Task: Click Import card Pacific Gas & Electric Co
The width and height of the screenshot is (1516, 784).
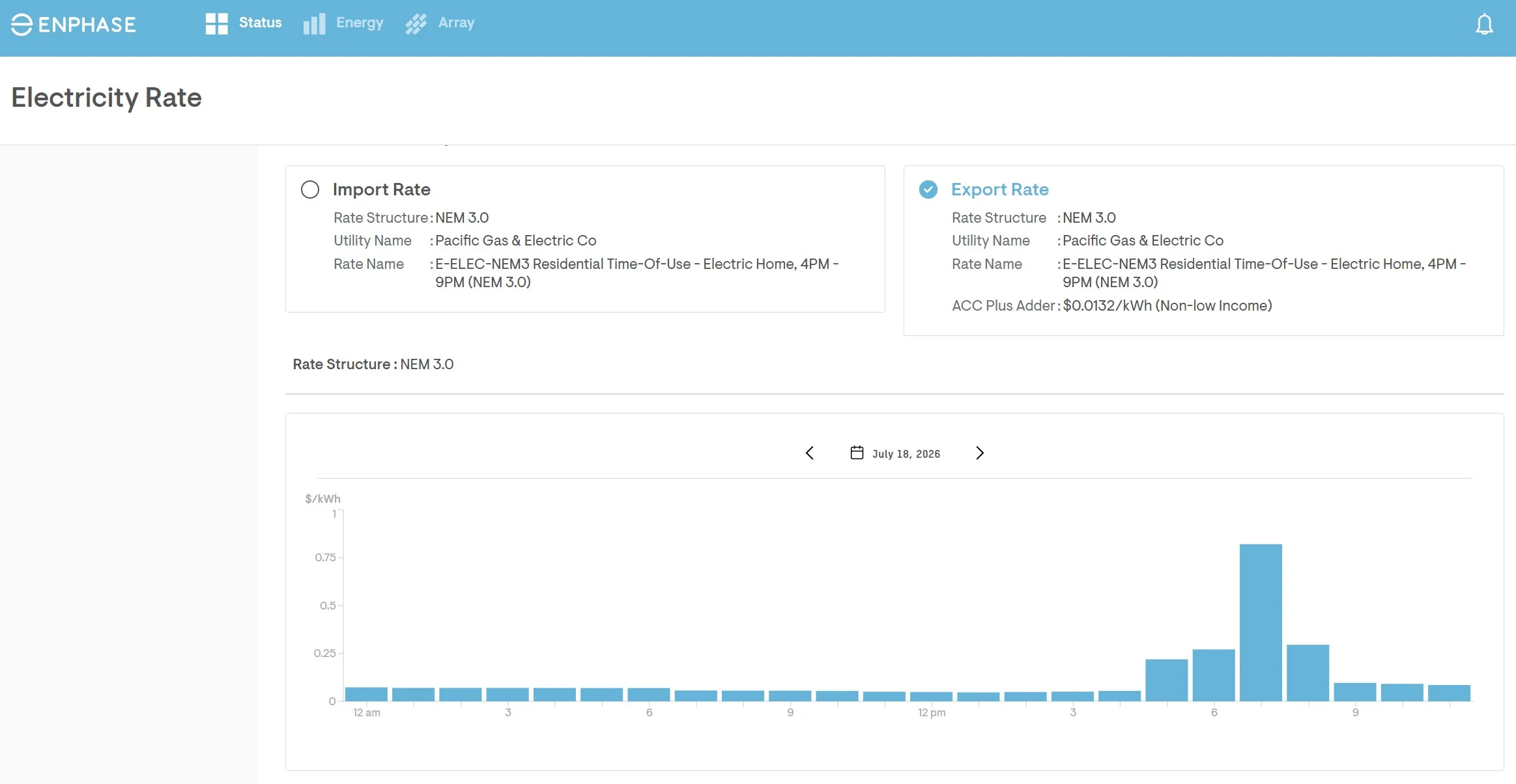Action: point(515,241)
